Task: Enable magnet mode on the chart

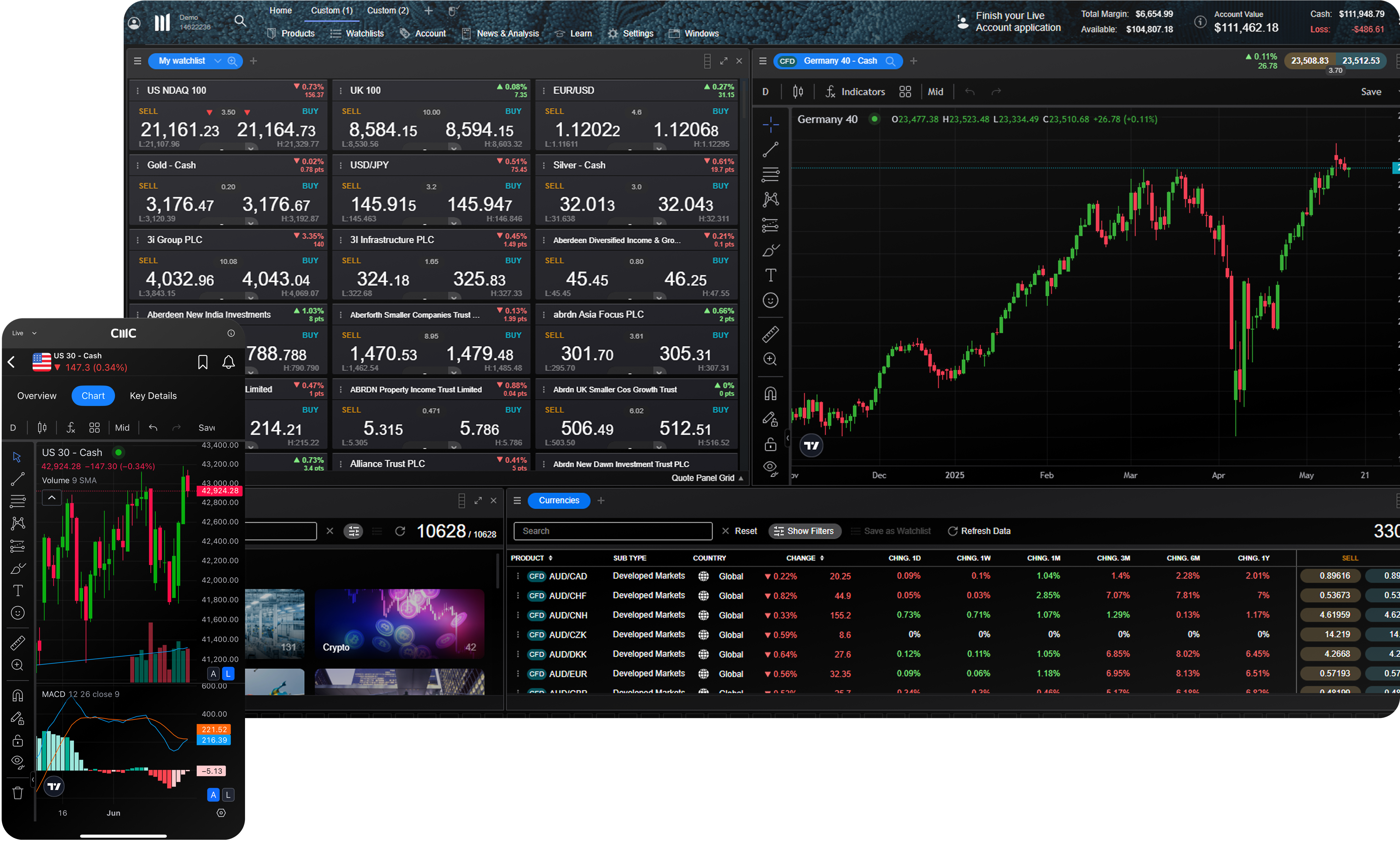Action: (770, 393)
